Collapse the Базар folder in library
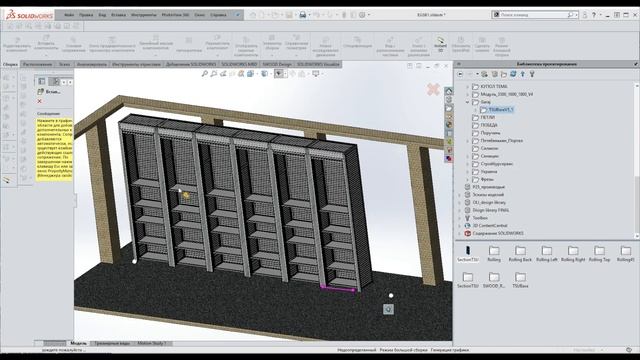The image size is (640, 360). pos(468,102)
